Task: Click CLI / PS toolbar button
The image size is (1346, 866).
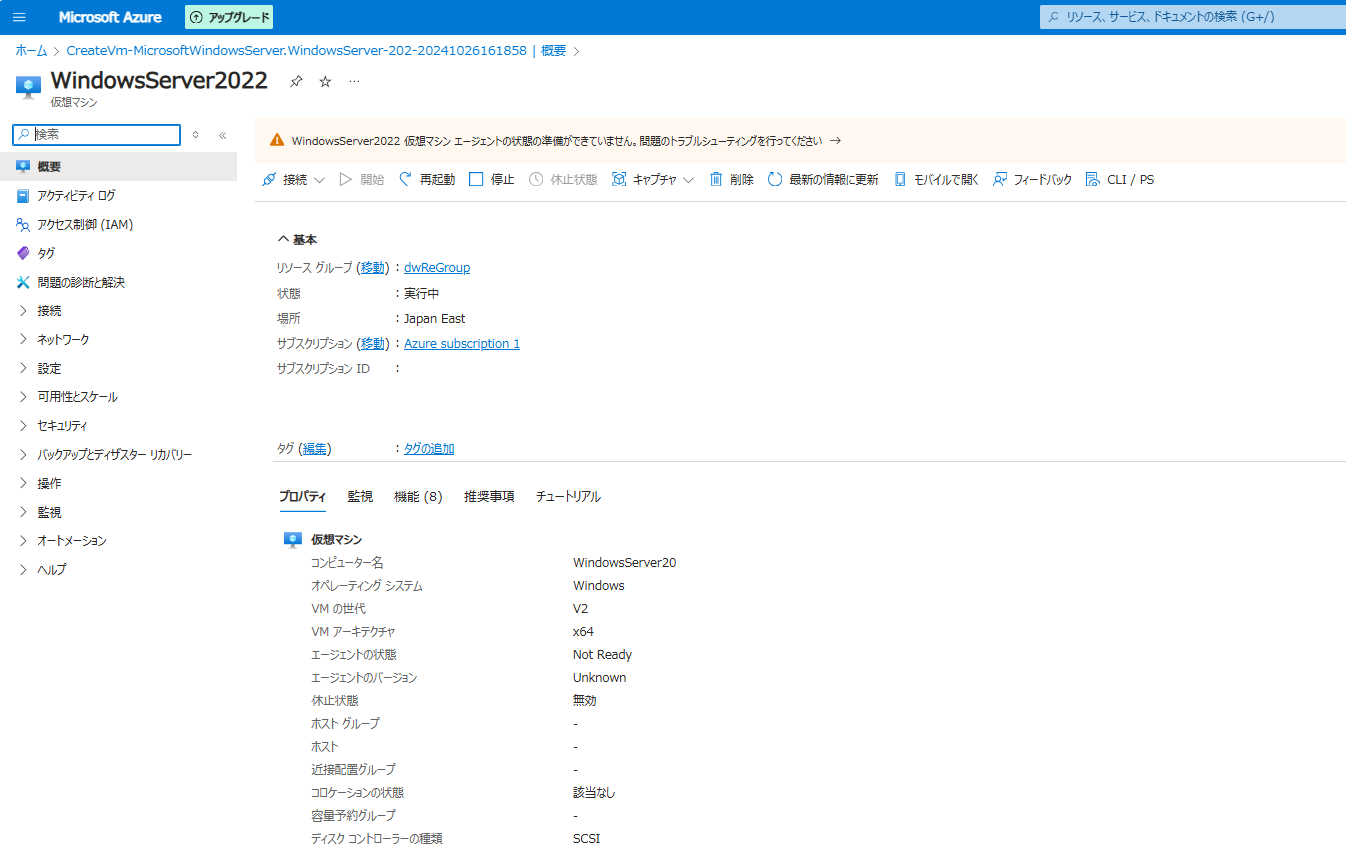Action: (x=1119, y=180)
